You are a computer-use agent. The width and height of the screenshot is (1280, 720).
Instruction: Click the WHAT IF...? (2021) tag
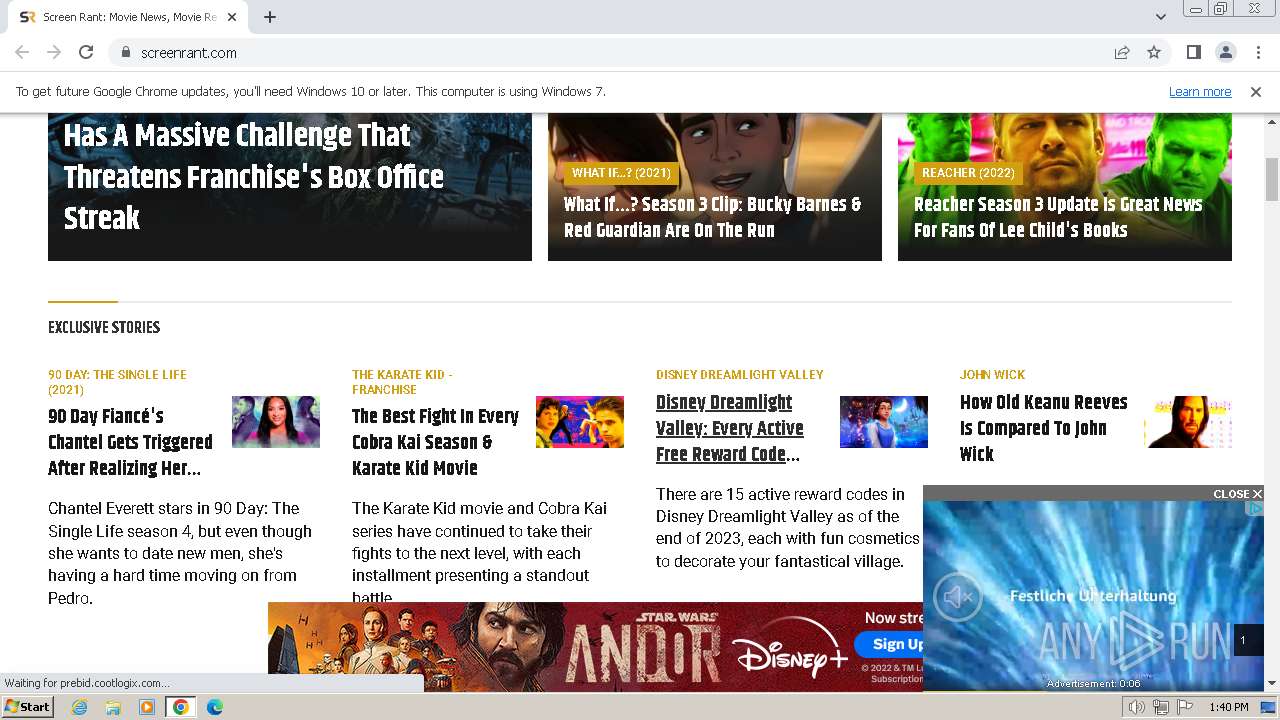pos(621,173)
